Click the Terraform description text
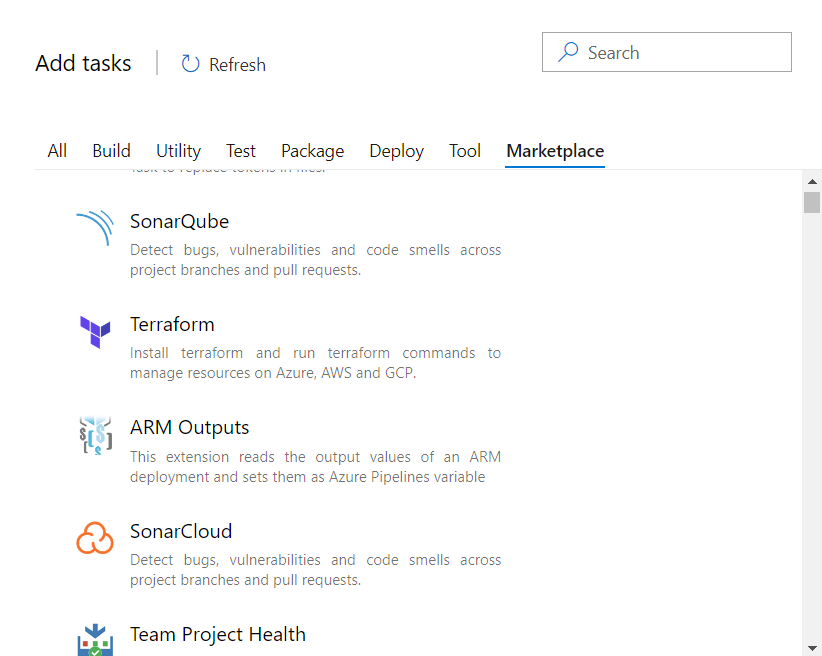Screen dimensions: 822x656 pyautogui.click(x=316, y=363)
